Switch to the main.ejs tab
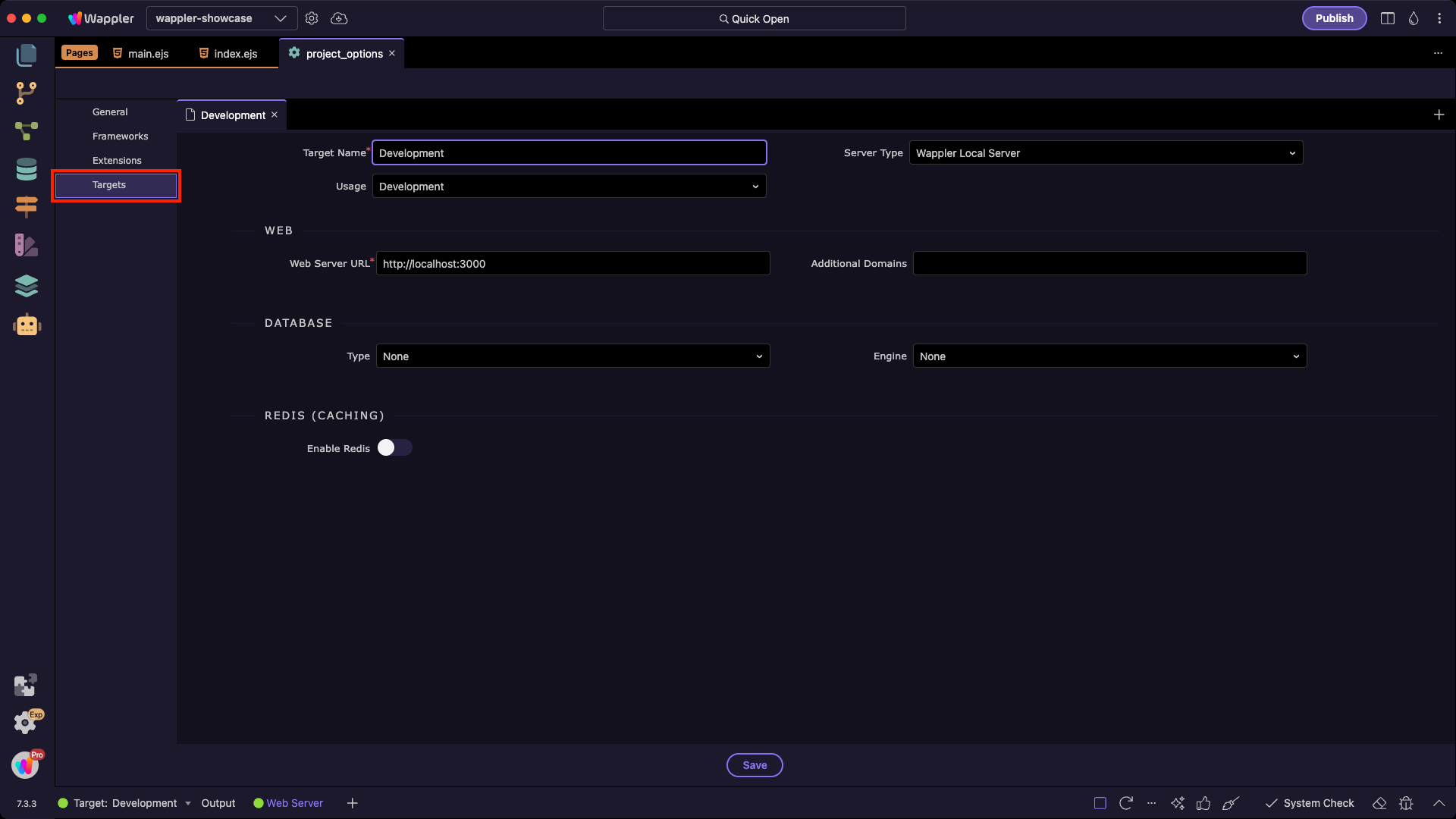Viewport: 1456px width, 819px height. tap(141, 54)
